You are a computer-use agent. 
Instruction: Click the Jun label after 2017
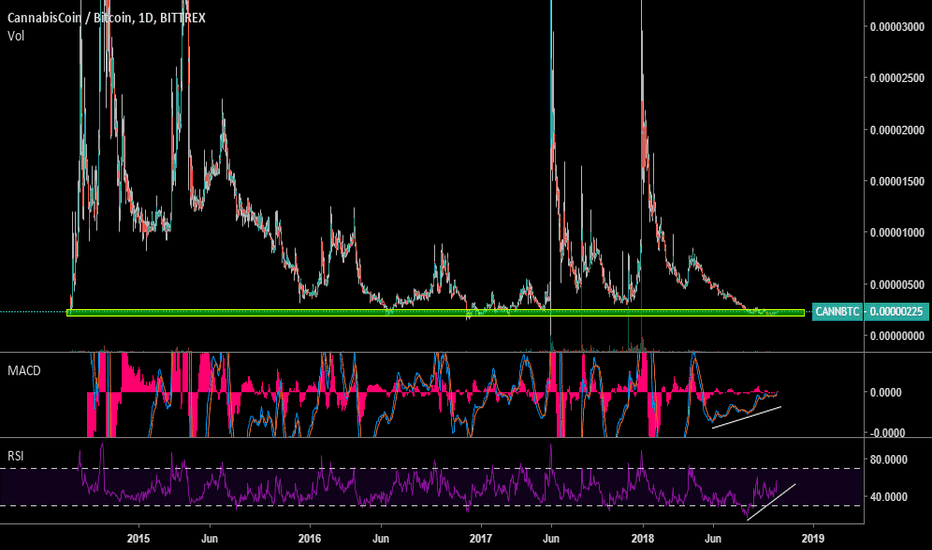[x=551, y=538]
